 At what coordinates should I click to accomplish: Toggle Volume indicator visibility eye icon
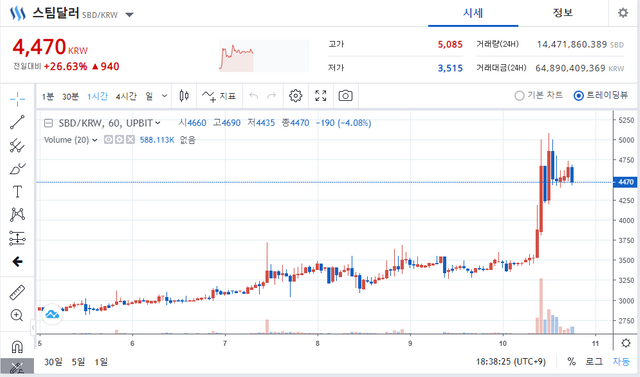(108, 140)
